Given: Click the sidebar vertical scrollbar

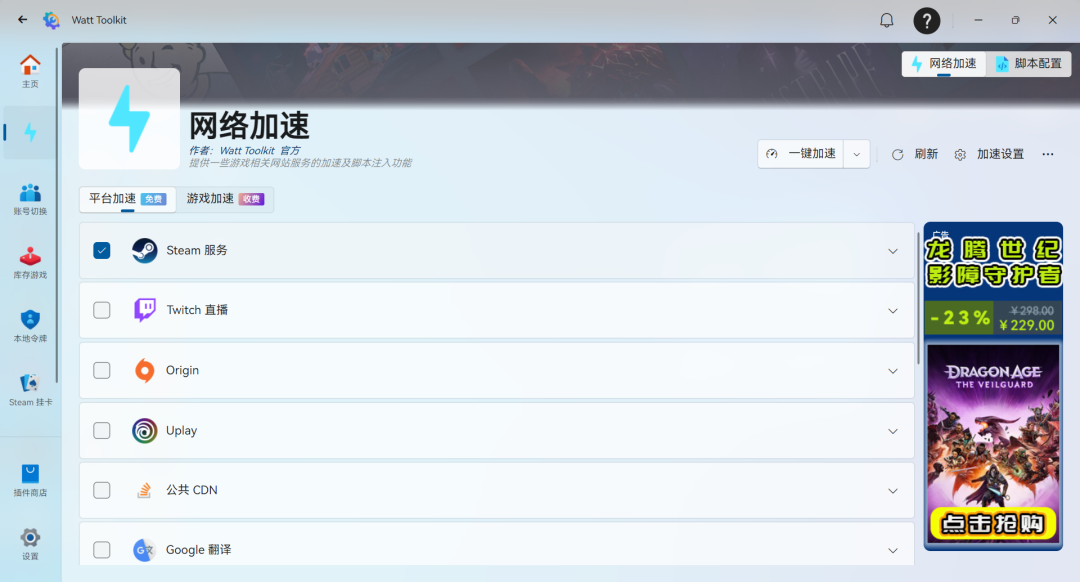Looking at the screenshot, I should (x=56, y=216).
